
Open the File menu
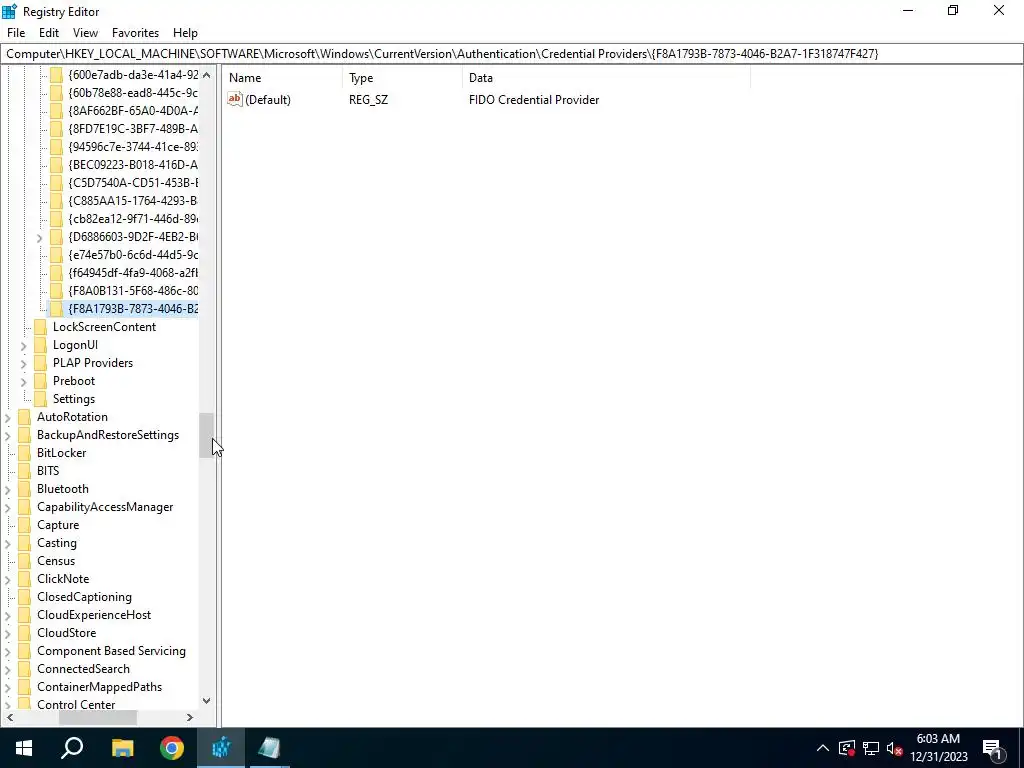pyautogui.click(x=16, y=33)
